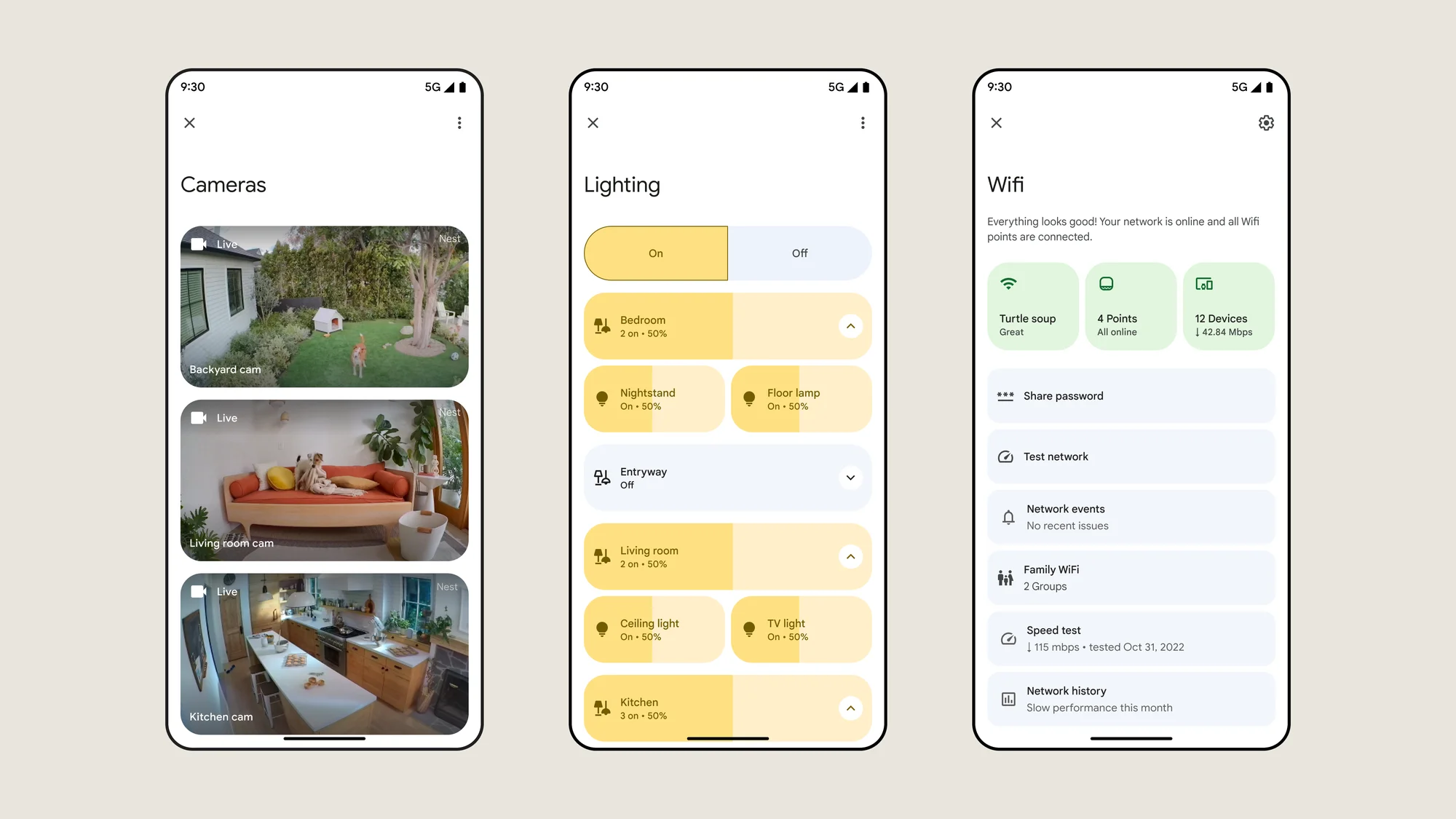Expand the Entryway lighting group
1456x819 pixels.
click(851, 477)
